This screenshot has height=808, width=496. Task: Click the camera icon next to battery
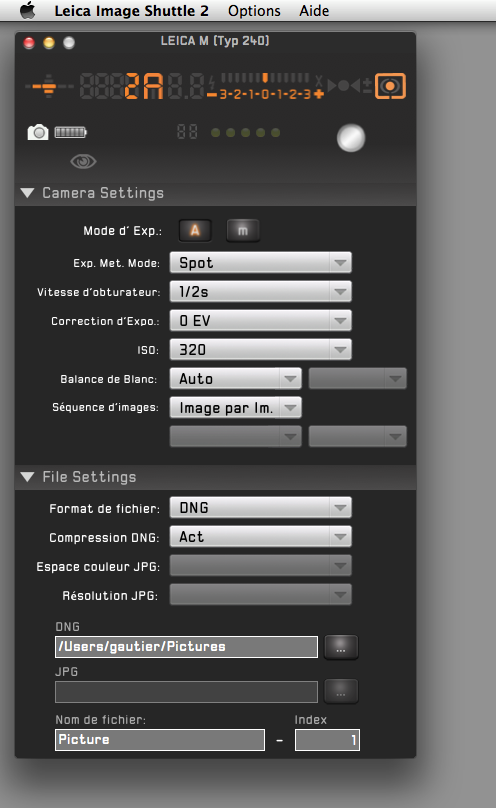point(38,132)
